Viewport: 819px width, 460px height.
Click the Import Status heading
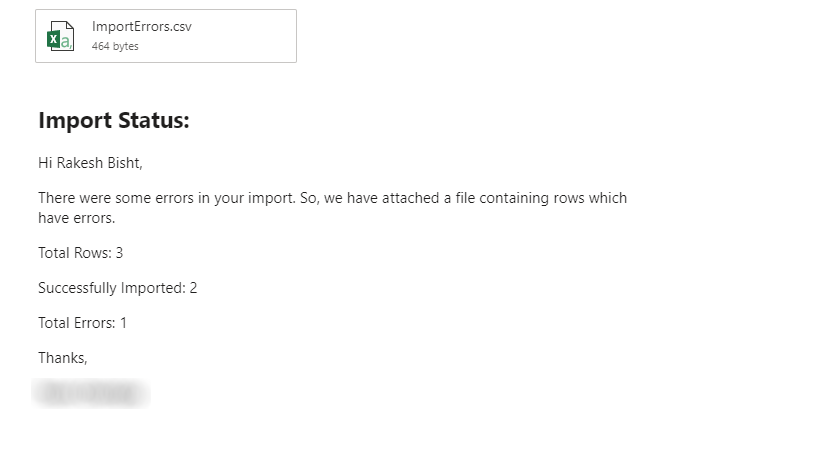113,121
